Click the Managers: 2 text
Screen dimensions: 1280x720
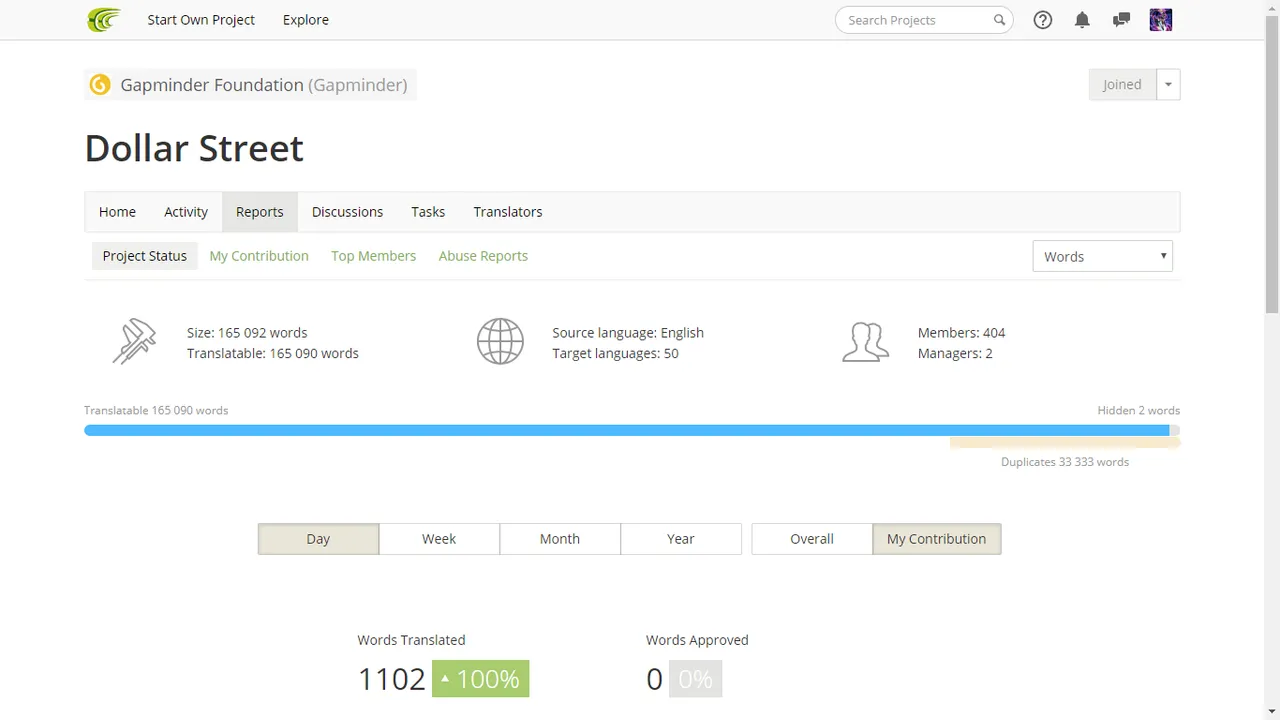(955, 354)
